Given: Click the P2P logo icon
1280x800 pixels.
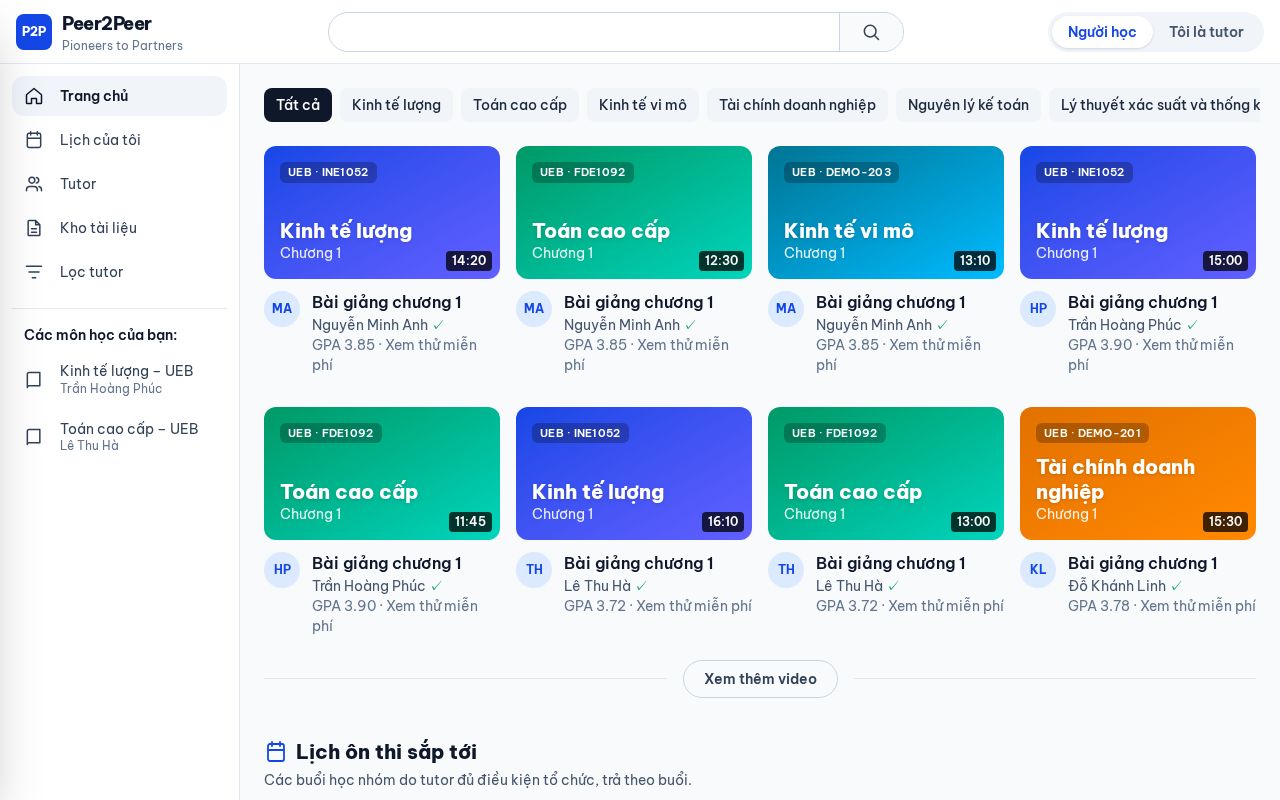Looking at the screenshot, I should tap(34, 32).
